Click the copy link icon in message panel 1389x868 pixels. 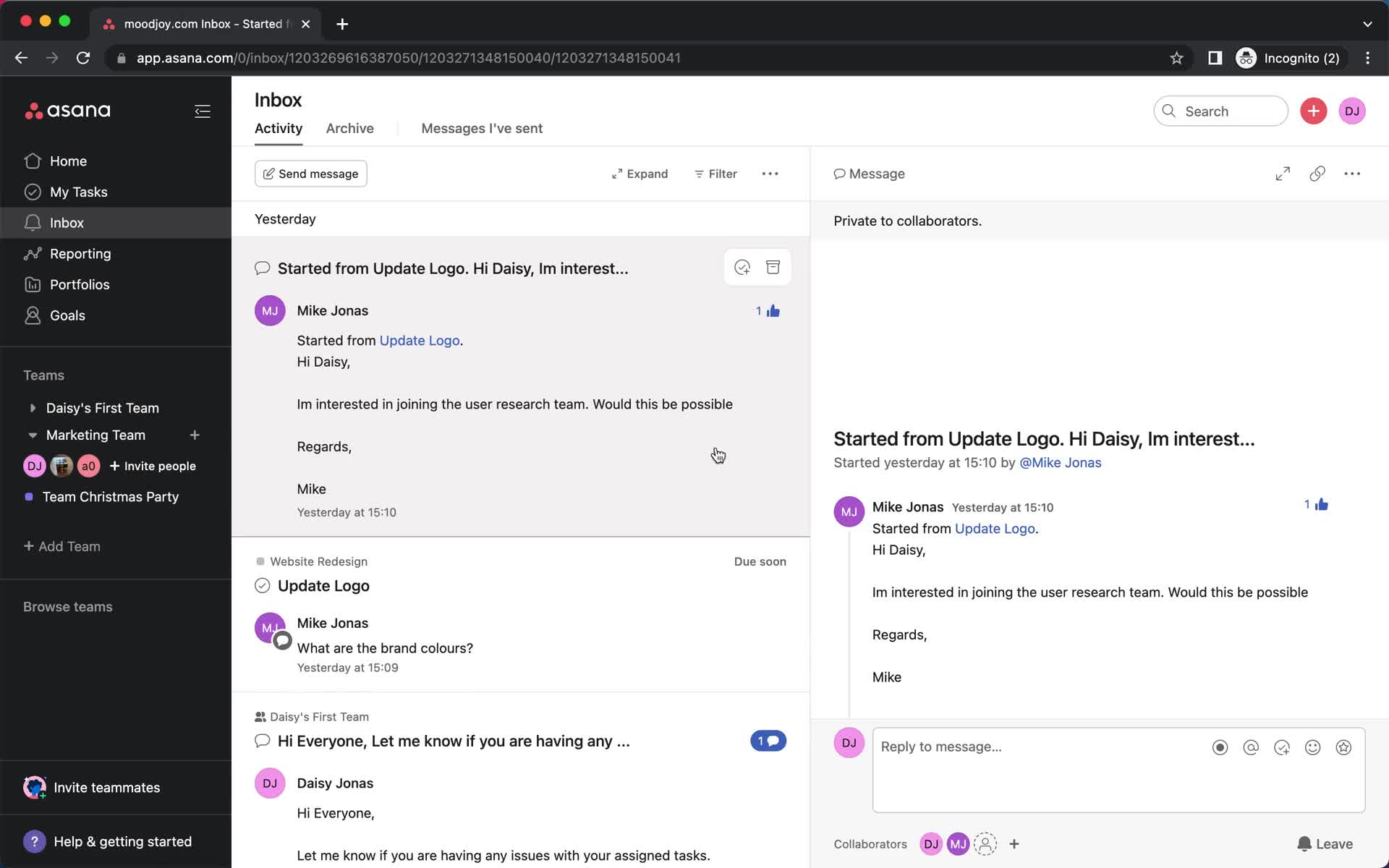(x=1317, y=173)
